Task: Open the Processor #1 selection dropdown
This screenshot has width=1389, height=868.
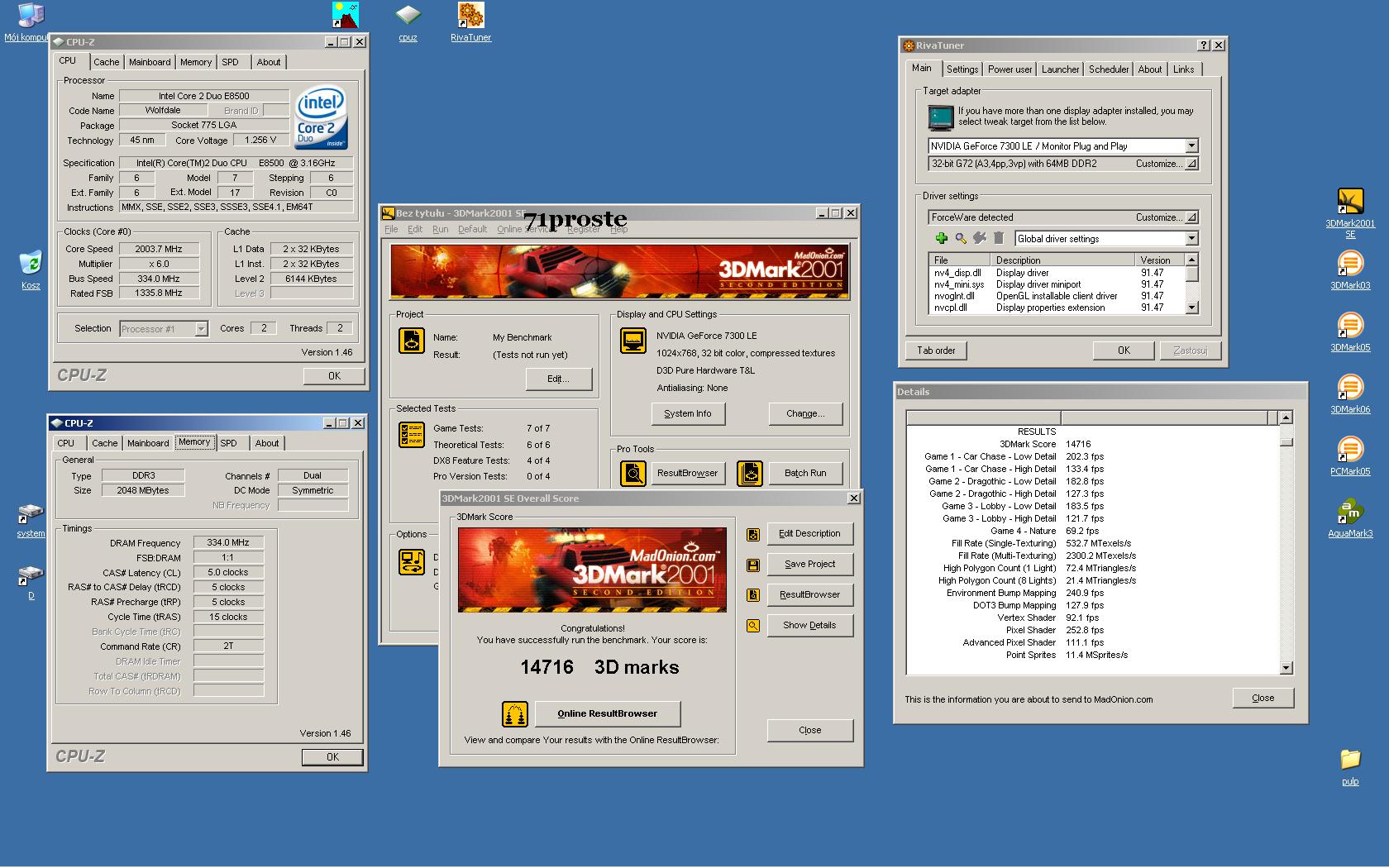Action: pos(200,329)
